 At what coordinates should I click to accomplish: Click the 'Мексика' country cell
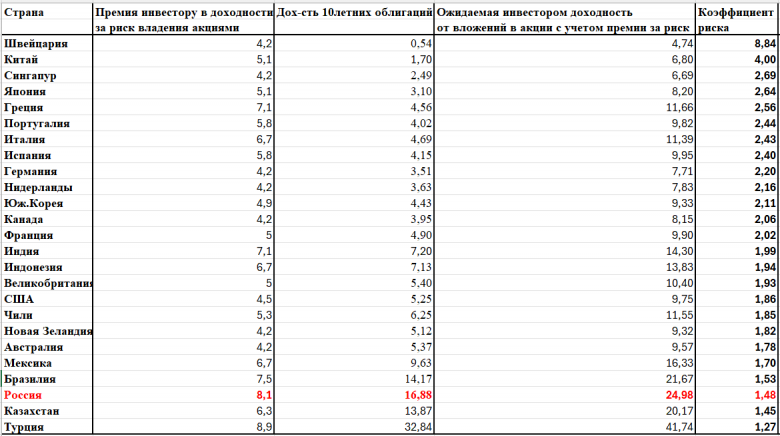(x=28, y=363)
